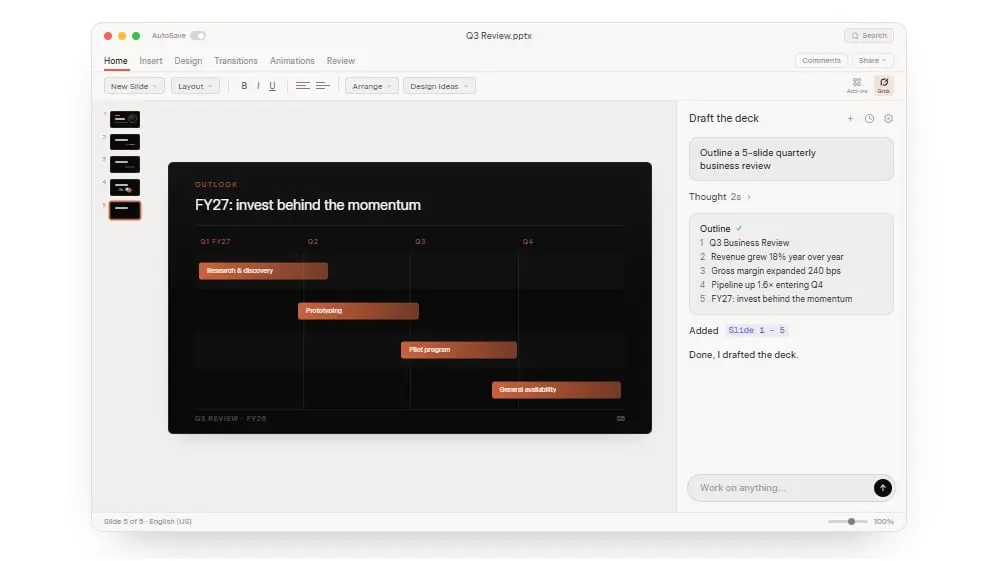Switch to the Transitions tab
1007x561 pixels.
point(236,61)
